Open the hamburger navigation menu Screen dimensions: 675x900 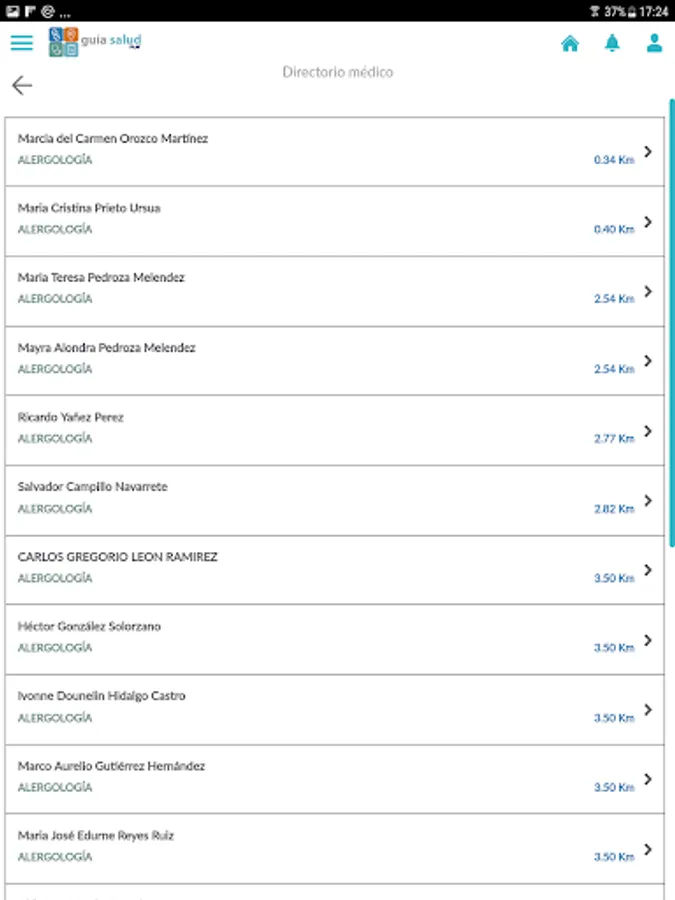pos(21,42)
